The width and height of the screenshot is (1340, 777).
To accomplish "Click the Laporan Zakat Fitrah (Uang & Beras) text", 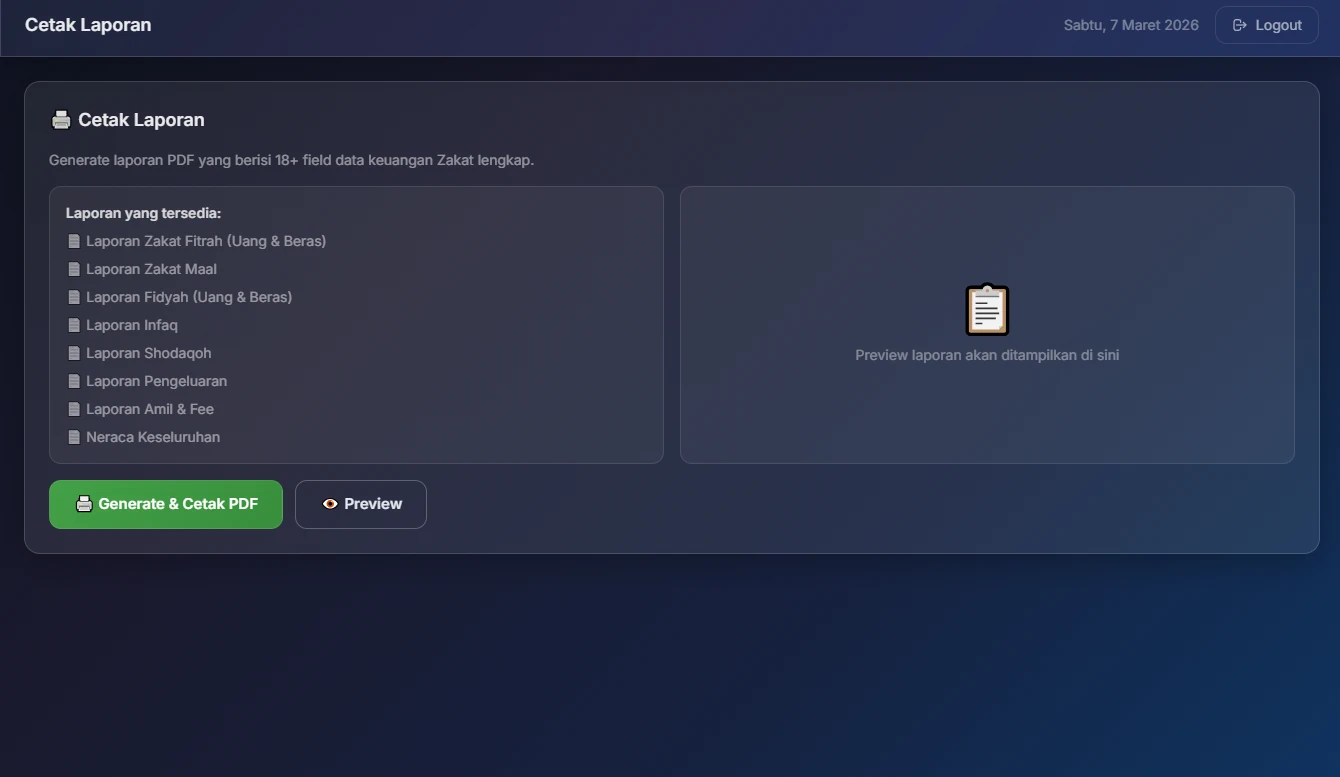I will [206, 241].
